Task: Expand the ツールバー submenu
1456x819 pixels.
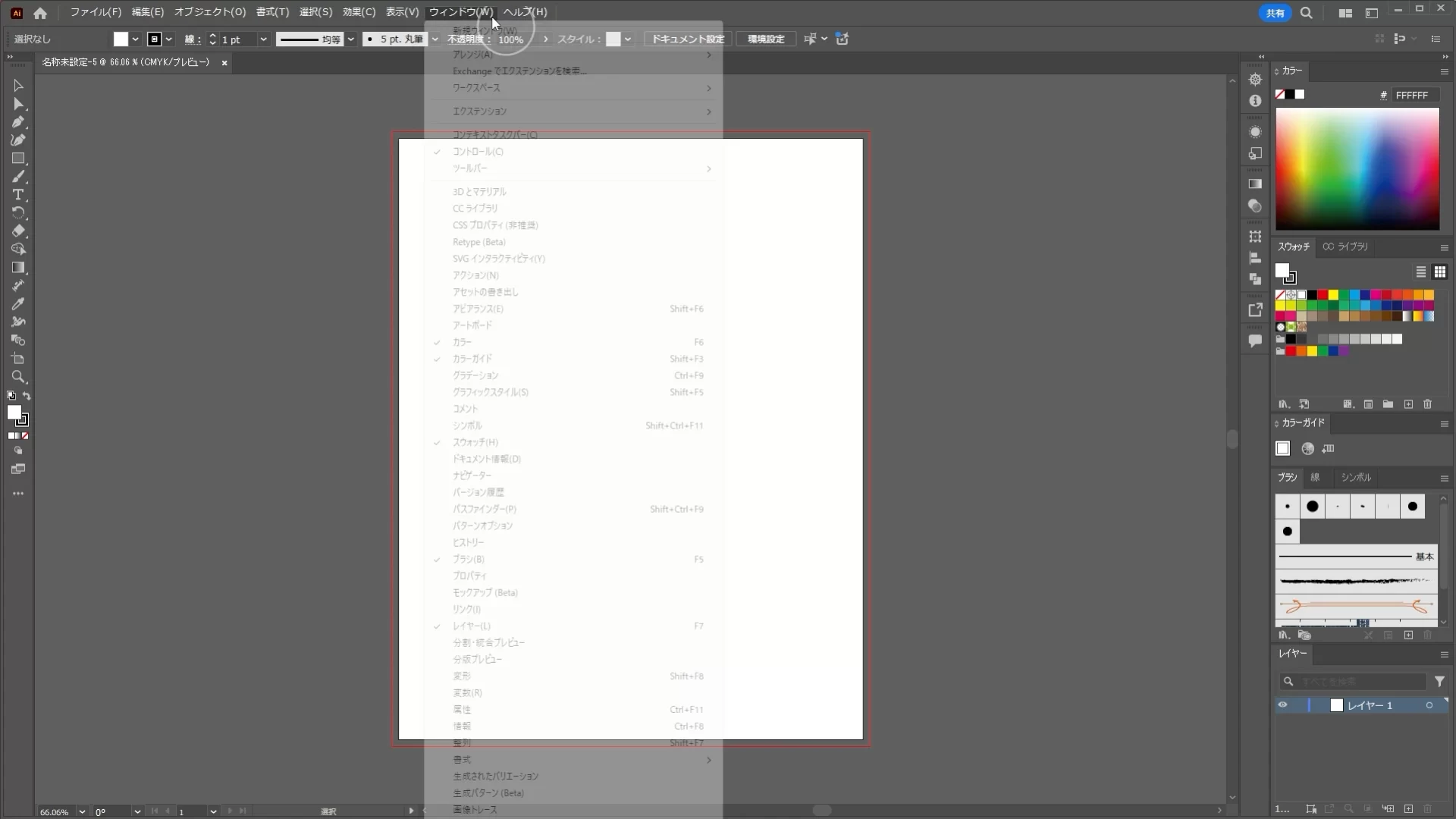Action: [573, 168]
